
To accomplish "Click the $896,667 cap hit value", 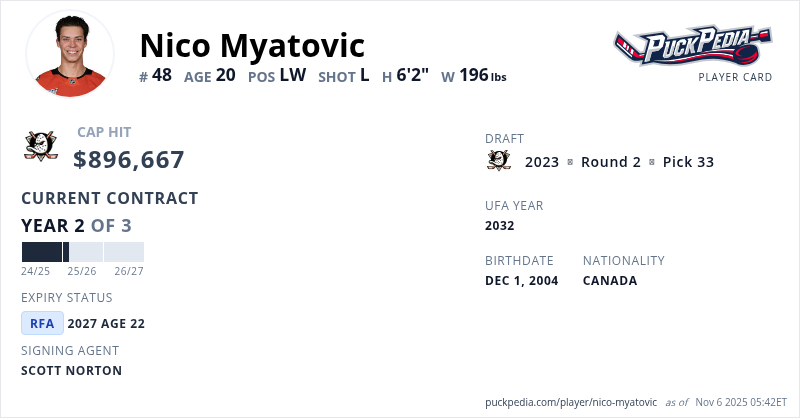I will [x=129, y=159].
